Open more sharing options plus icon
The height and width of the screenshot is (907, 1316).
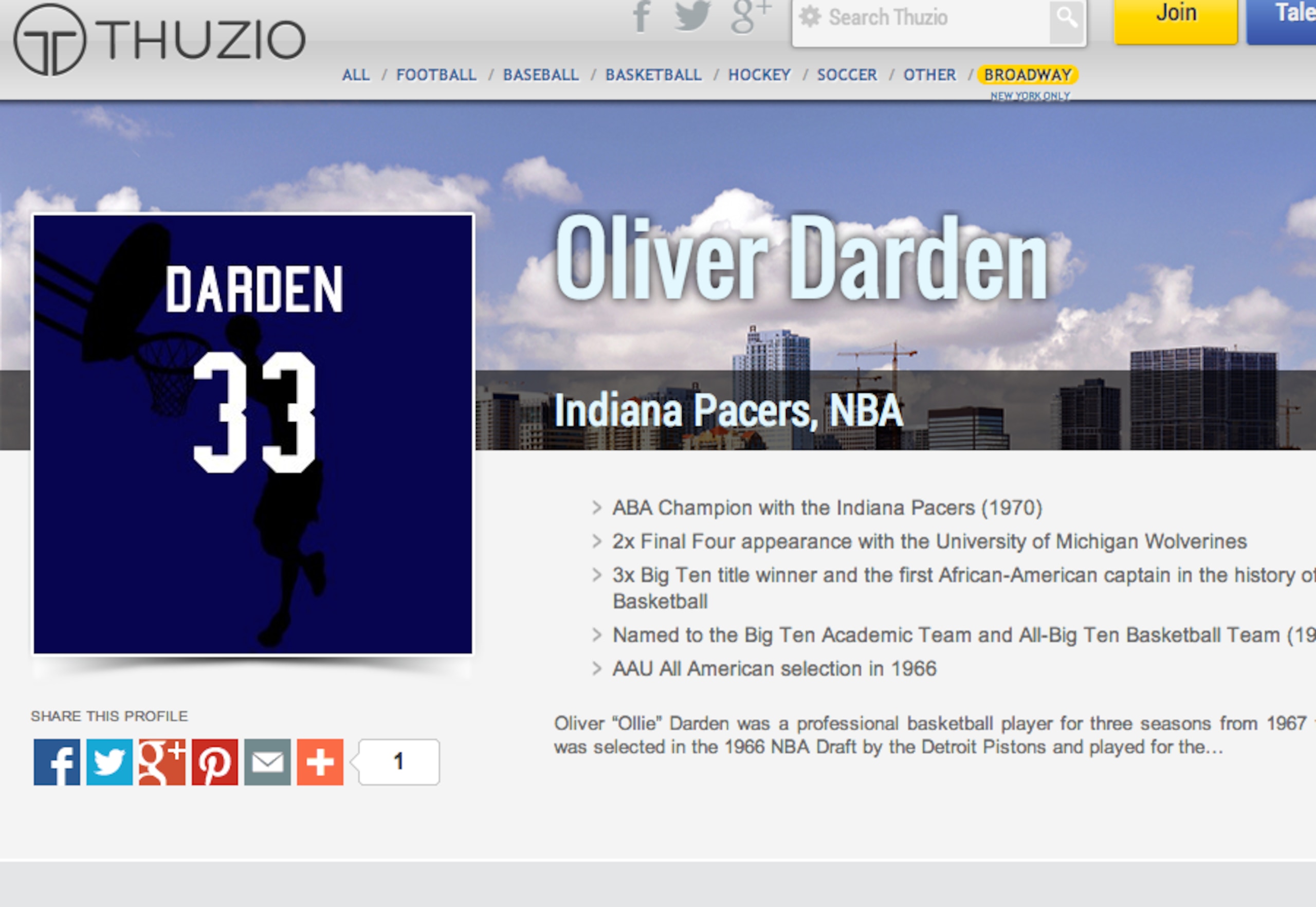coord(320,762)
